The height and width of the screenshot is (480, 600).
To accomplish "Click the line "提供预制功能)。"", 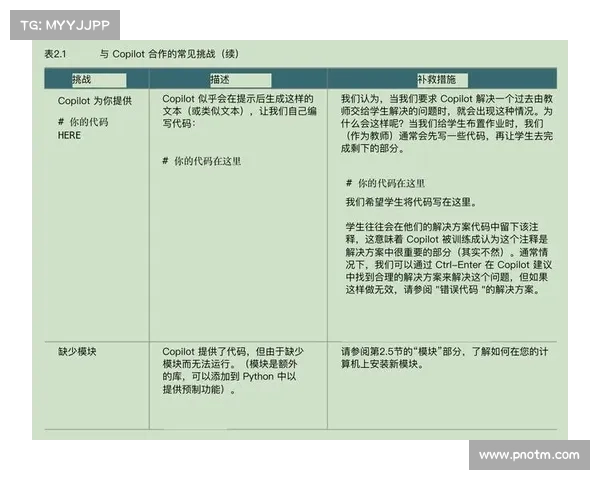I will tap(199, 389).
